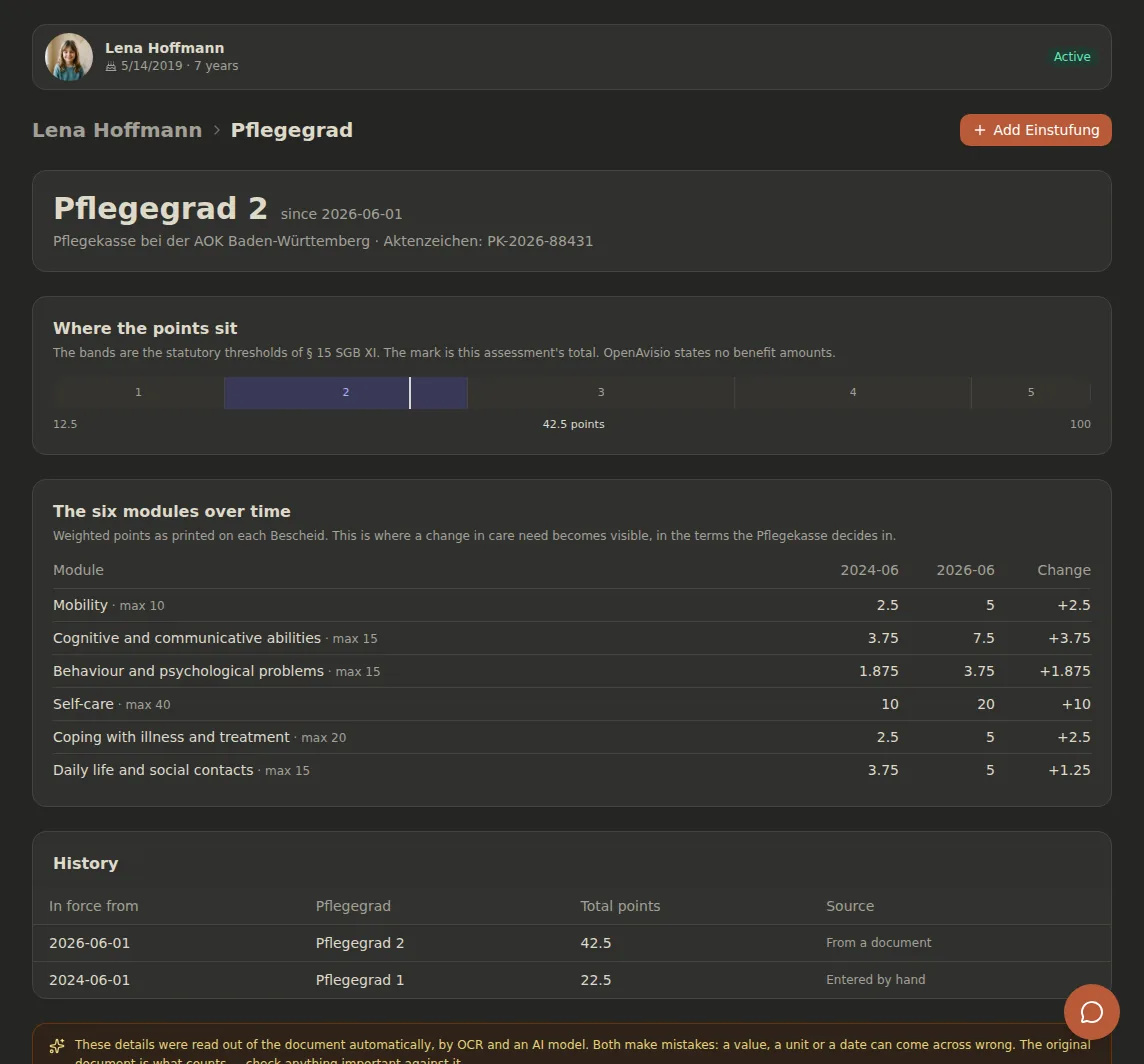
Task: Click the 7.5 value for Cognitive 2026-06
Action: [983, 638]
